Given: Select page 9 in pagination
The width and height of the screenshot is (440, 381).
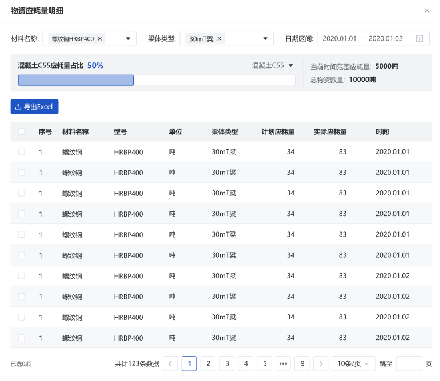Looking at the screenshot, I should coord(302,363).
